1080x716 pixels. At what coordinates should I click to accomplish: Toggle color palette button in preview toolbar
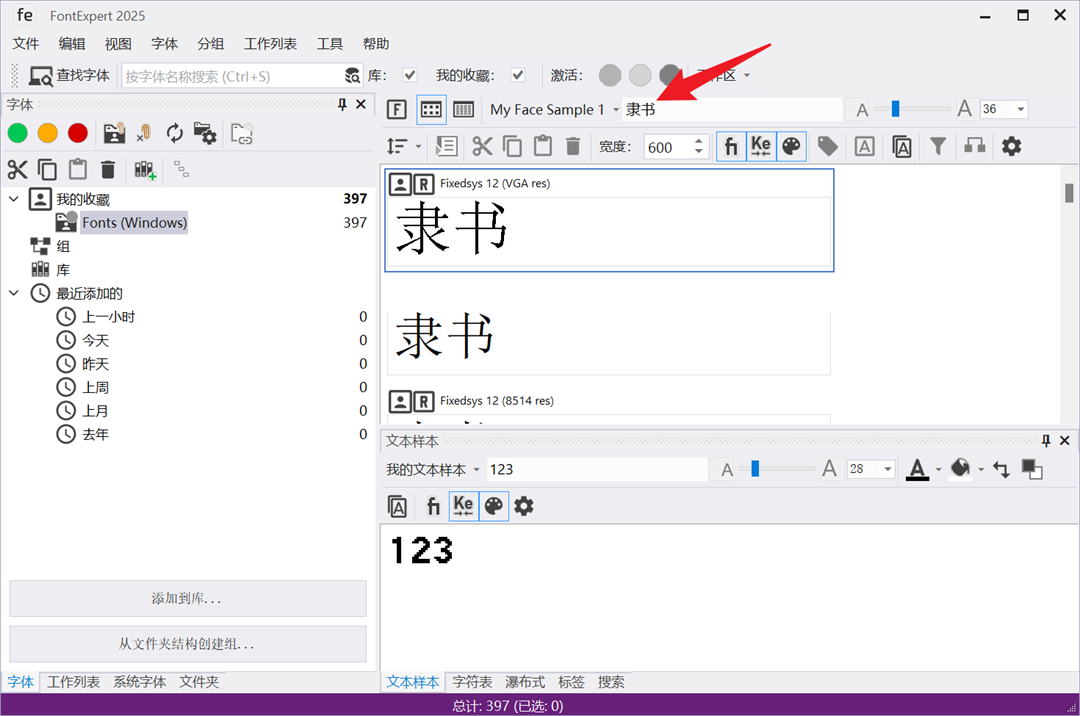pyautogui.click(x=791, y=146)
